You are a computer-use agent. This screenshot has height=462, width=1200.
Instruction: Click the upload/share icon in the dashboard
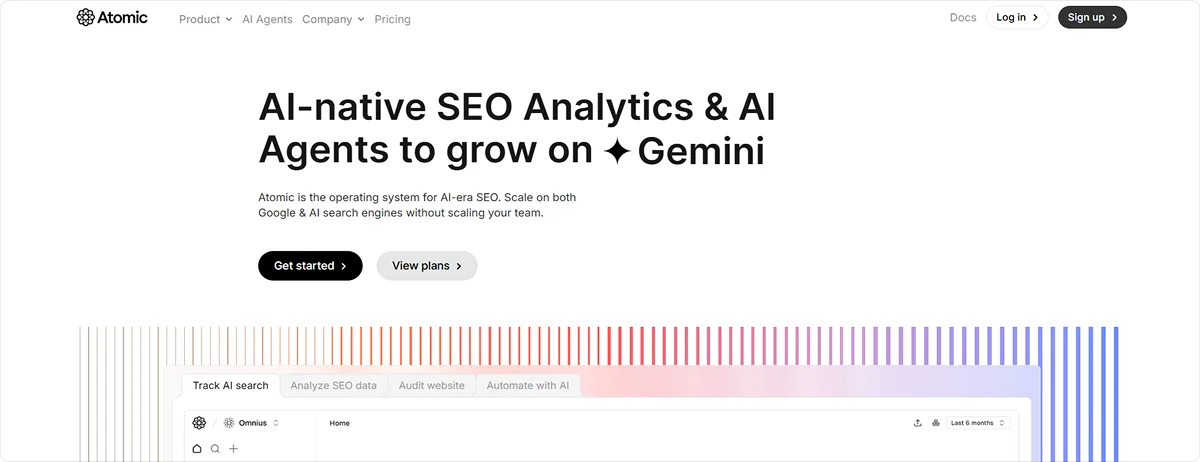pos(918,423)
